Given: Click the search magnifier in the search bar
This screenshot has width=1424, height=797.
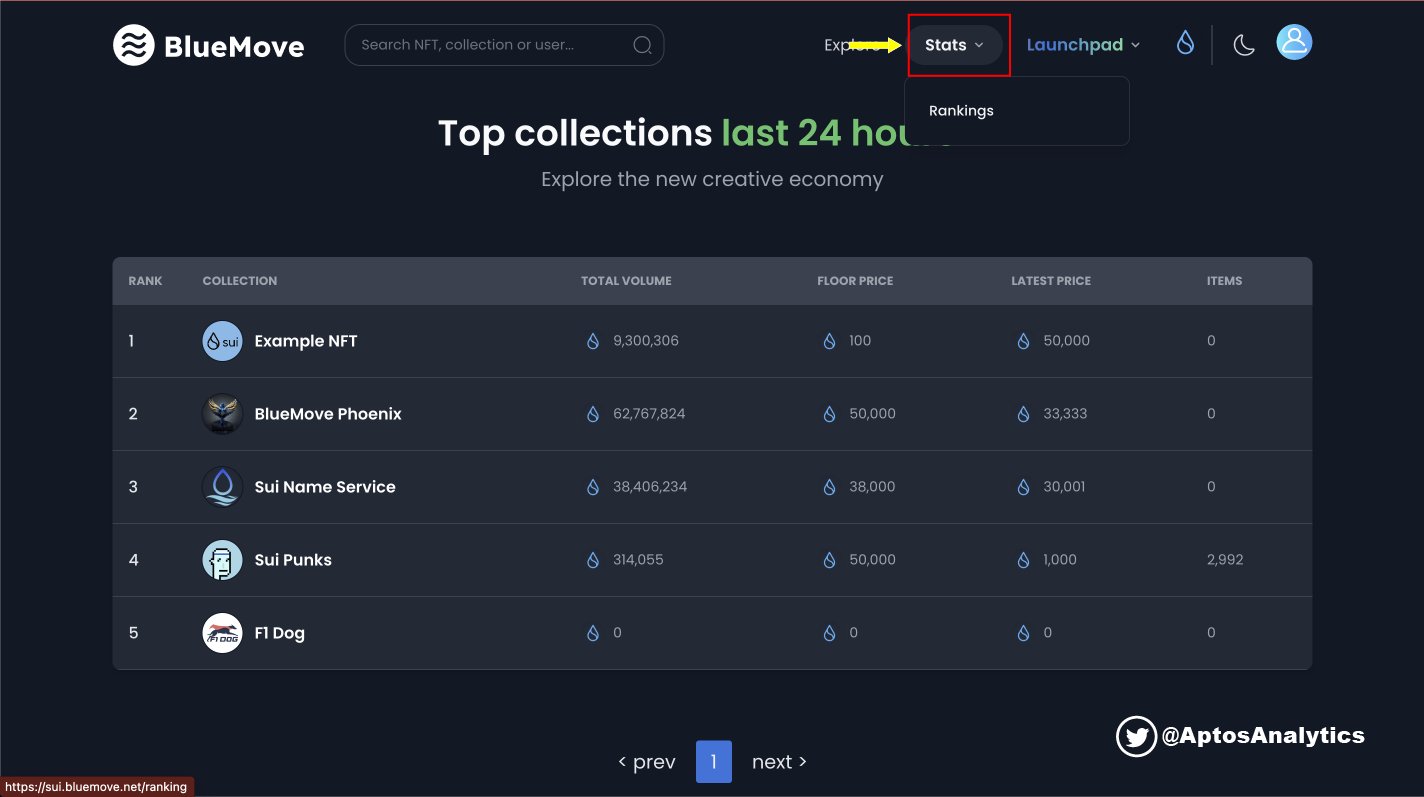Looking at the screenshot, I should 643,44.
